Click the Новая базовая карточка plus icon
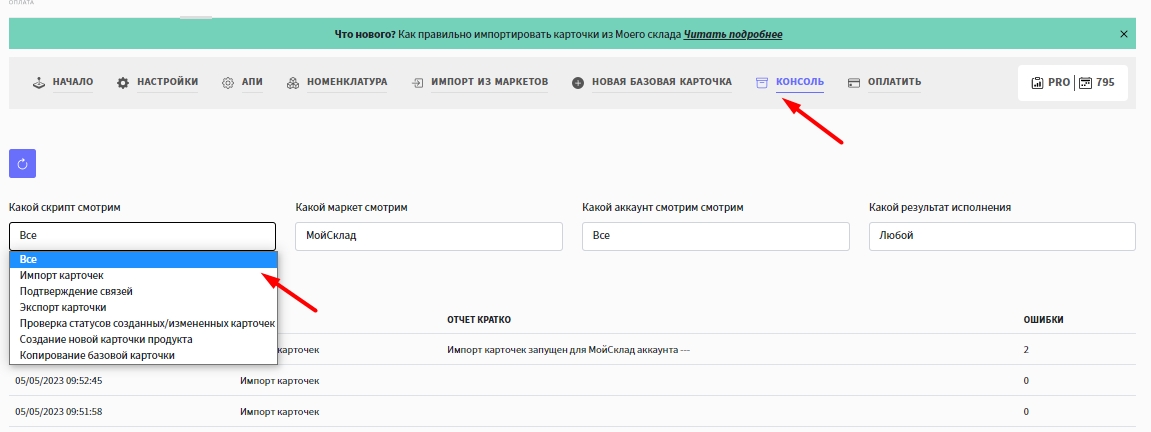The image size is (1151, 432). tap(578, 83)
